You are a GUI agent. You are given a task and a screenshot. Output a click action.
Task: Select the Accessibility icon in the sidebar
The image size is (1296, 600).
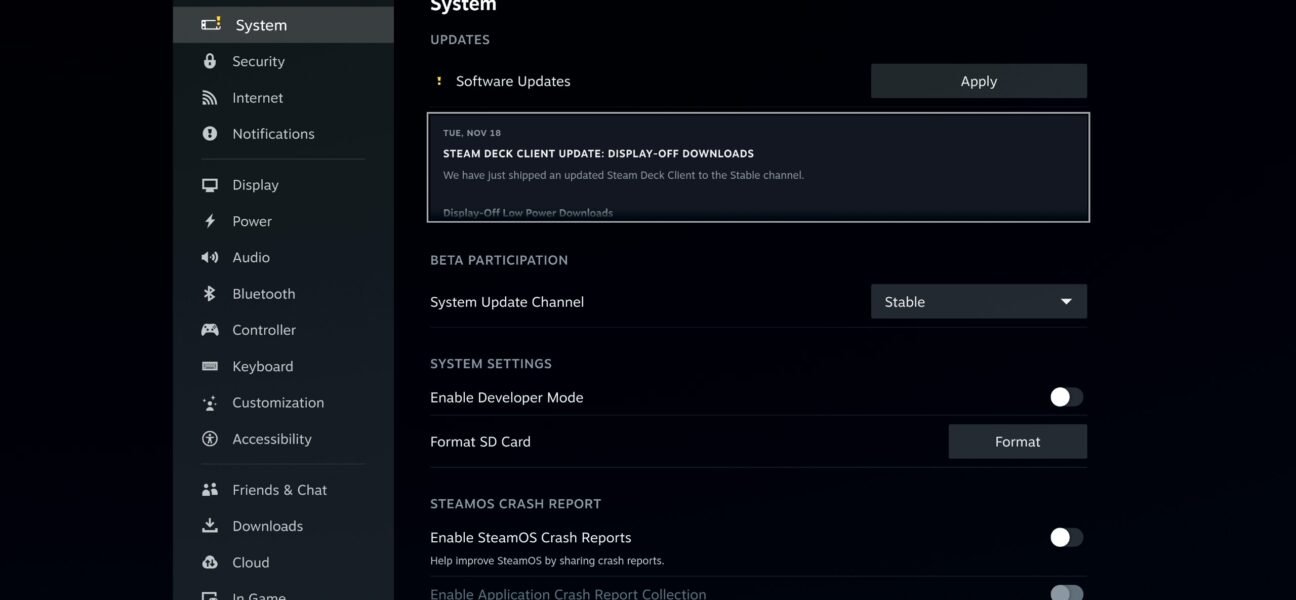pyautogui.click(x=209, y=438)
